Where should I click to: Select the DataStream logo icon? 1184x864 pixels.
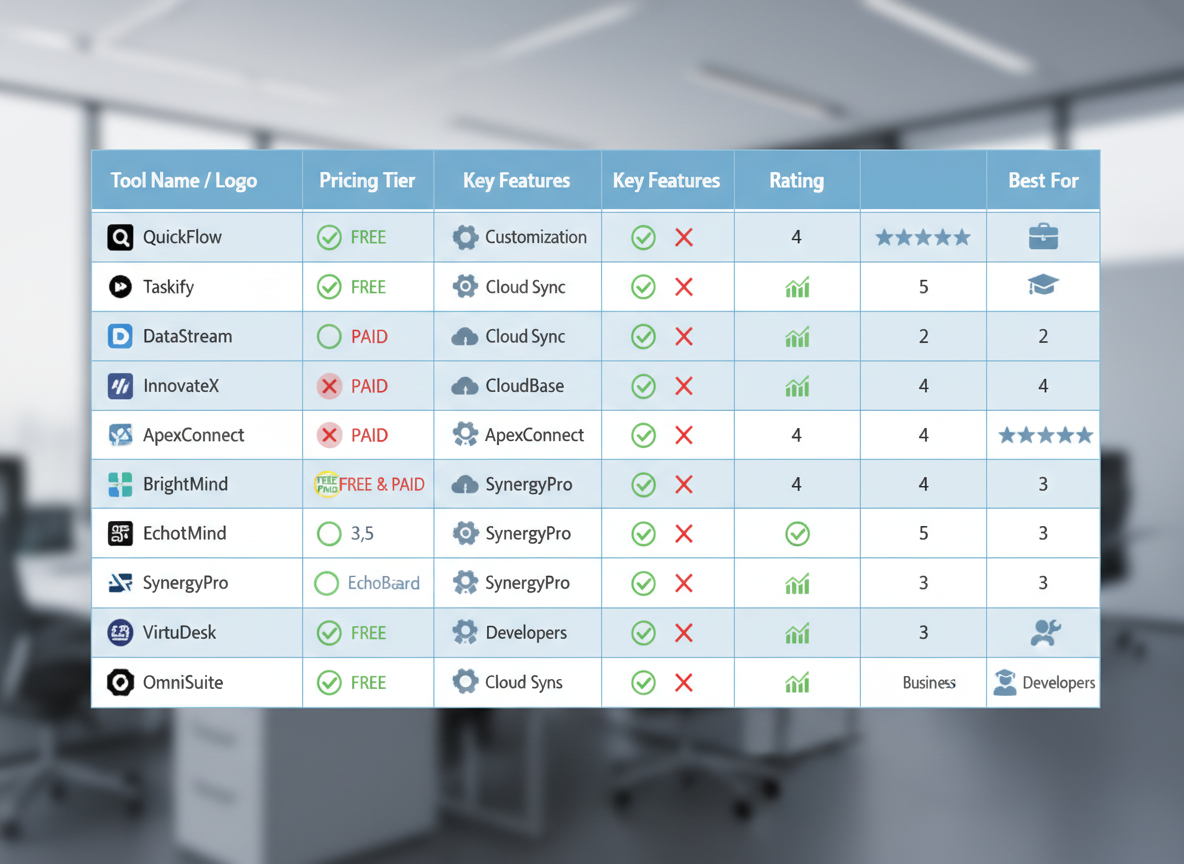pyautogui.click(x=120, y=336)
